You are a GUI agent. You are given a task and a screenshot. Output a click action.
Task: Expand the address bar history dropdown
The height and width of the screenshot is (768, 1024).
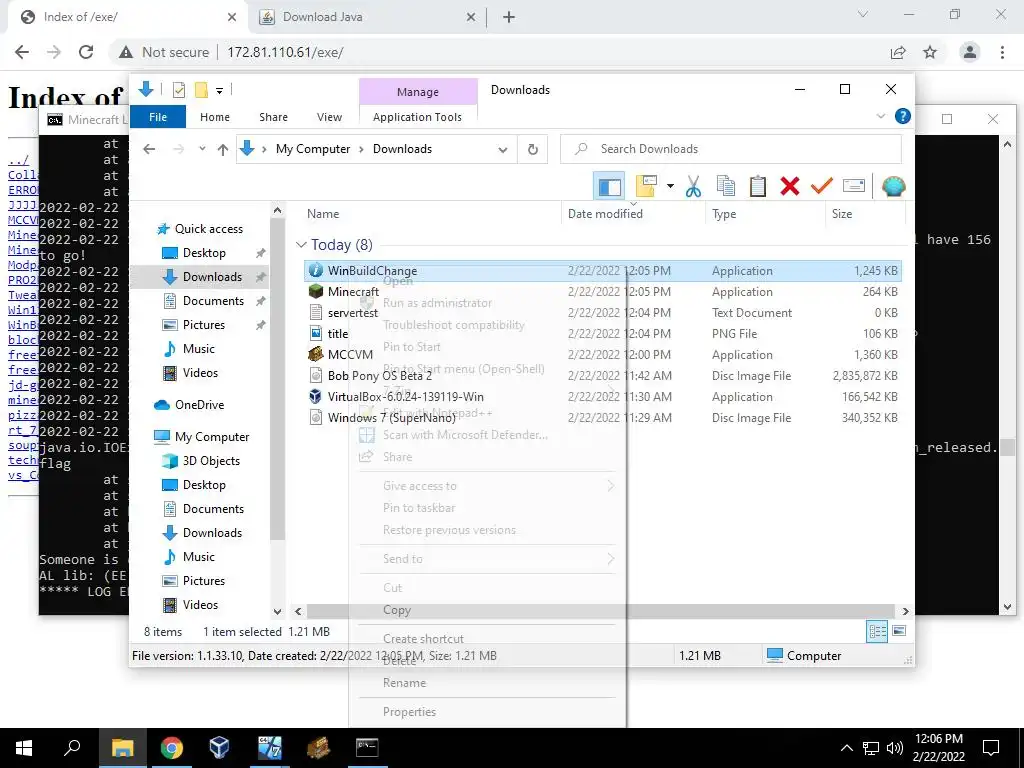click(503, 150)
